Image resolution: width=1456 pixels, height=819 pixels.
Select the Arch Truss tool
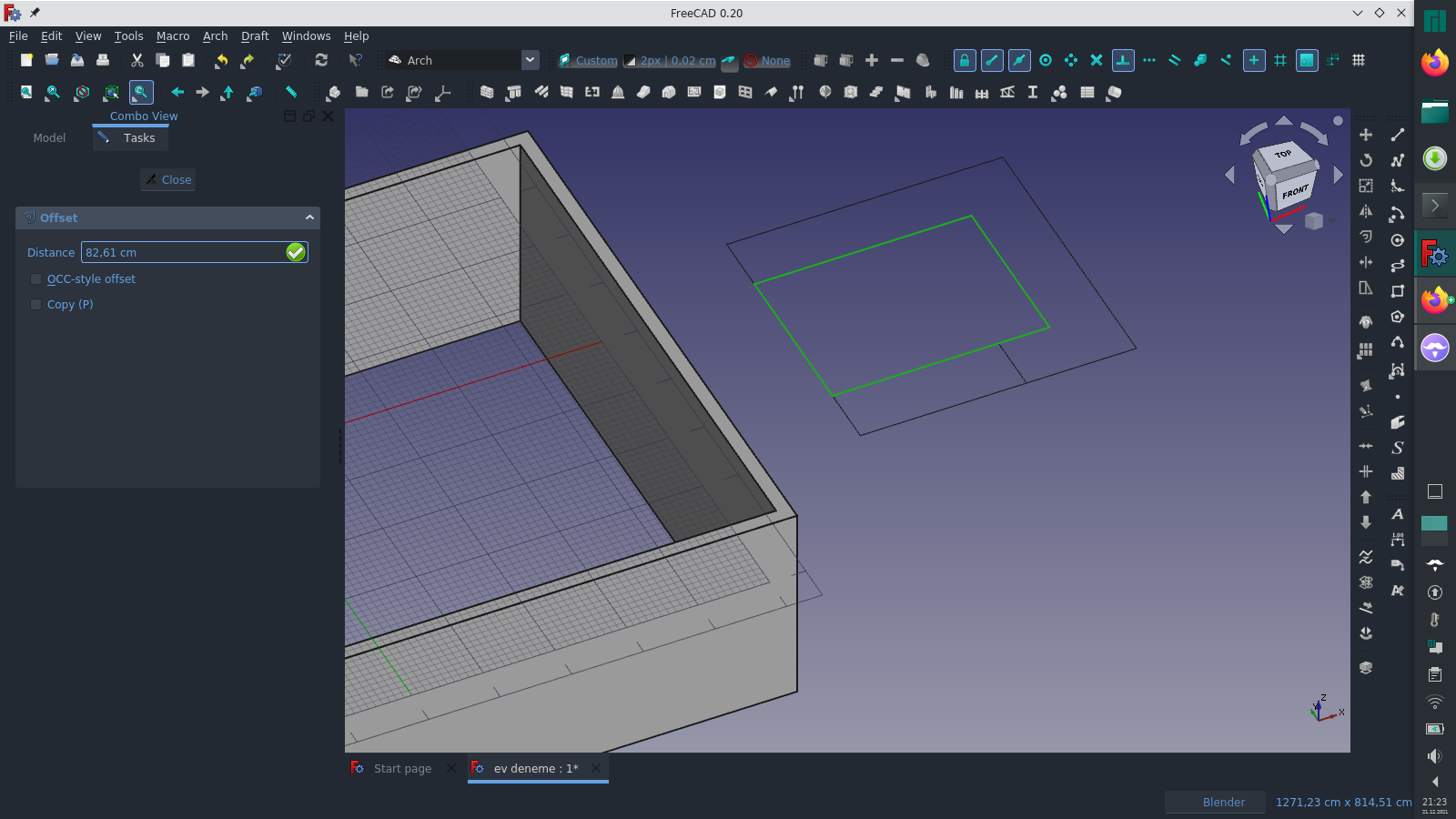[x=1006, y=92]
